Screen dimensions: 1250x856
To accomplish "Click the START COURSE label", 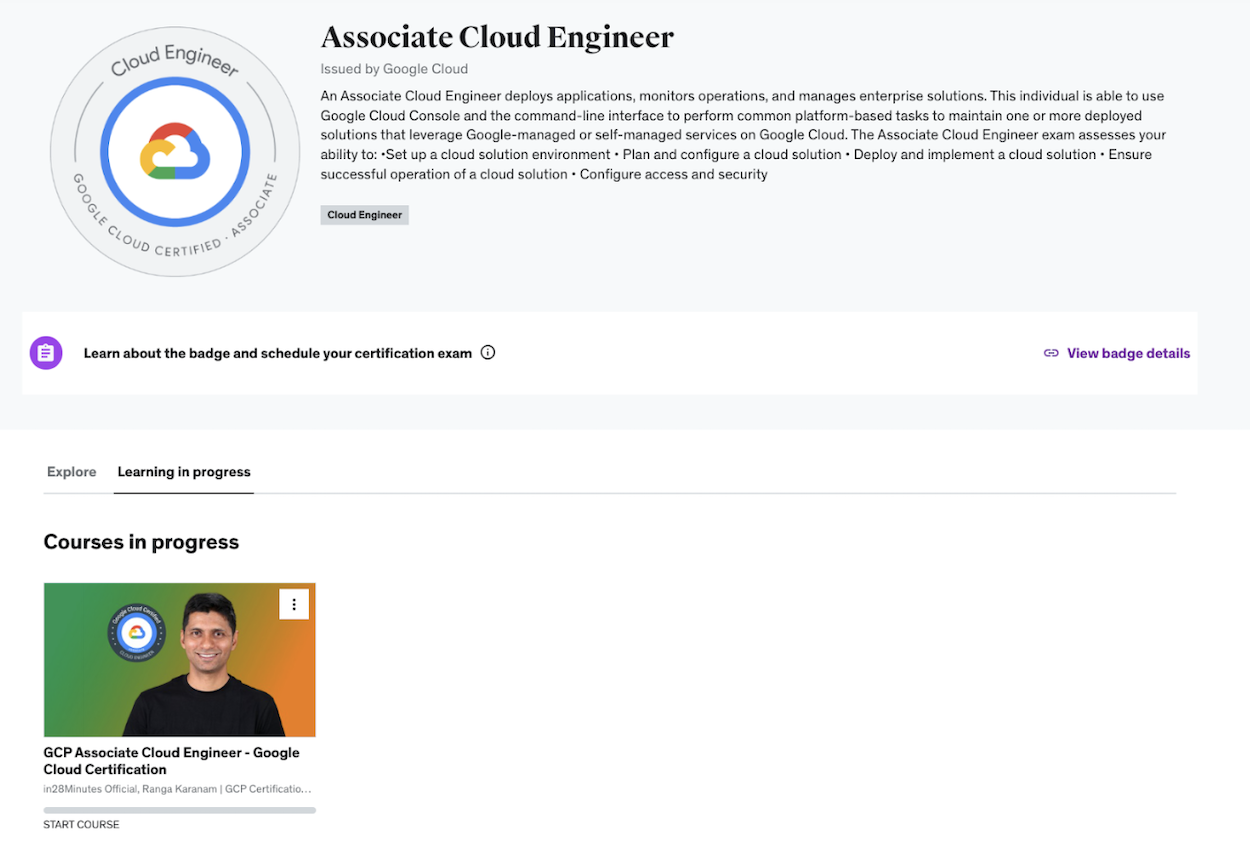I will click(81, 825).
